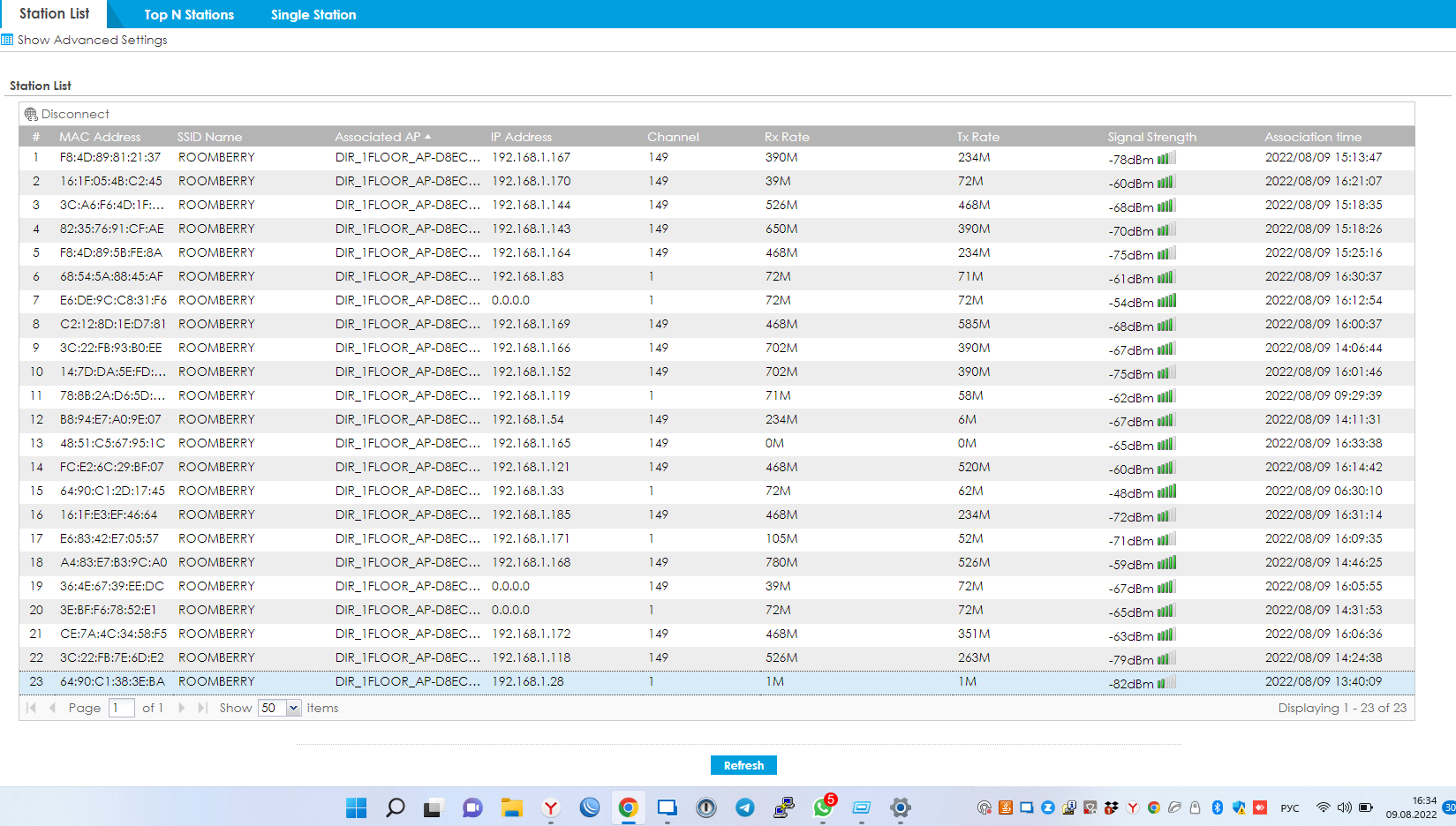Open WhatsApp with 5 unread notifications

823,807
